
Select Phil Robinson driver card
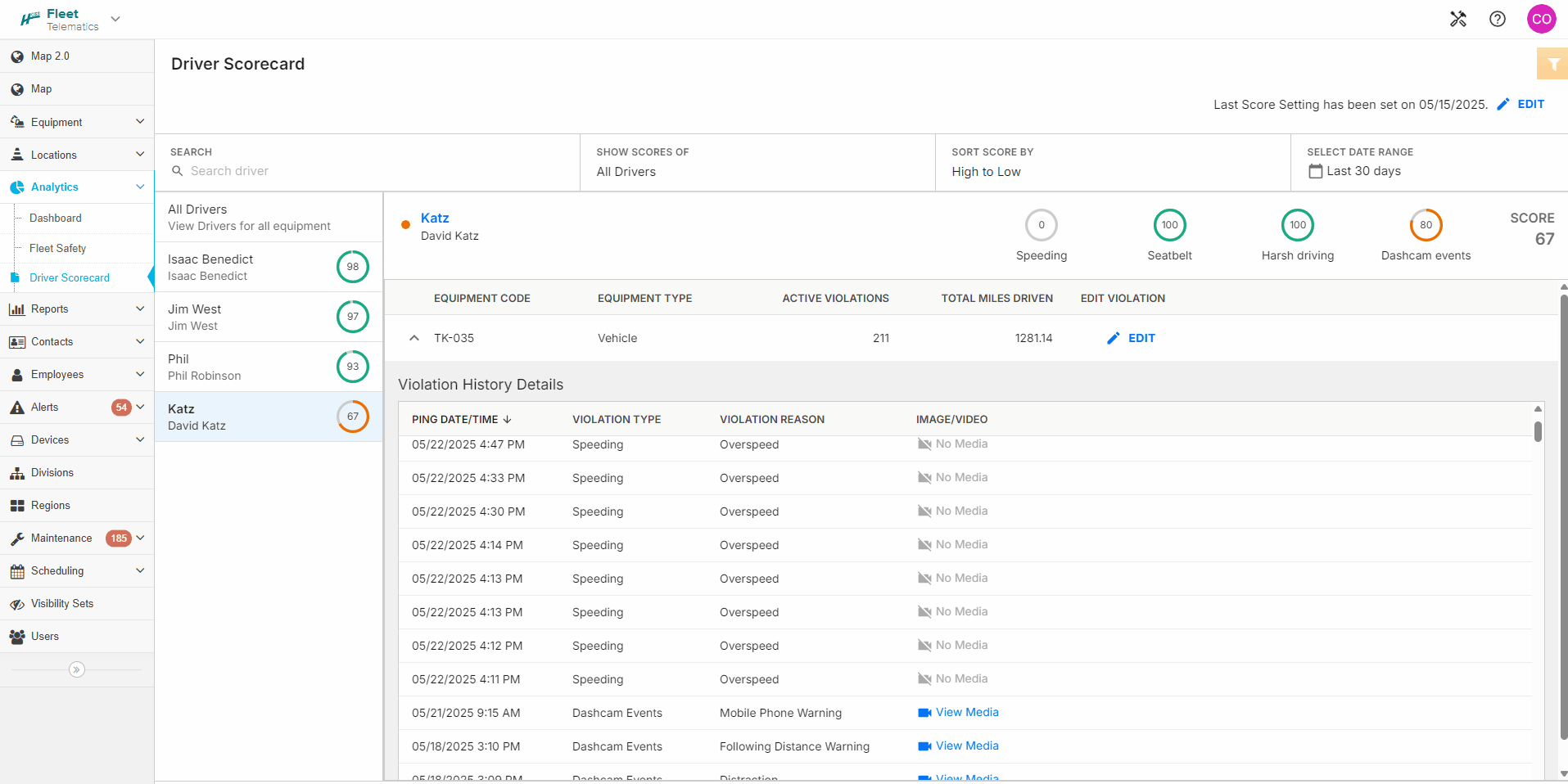coord(269,367)
